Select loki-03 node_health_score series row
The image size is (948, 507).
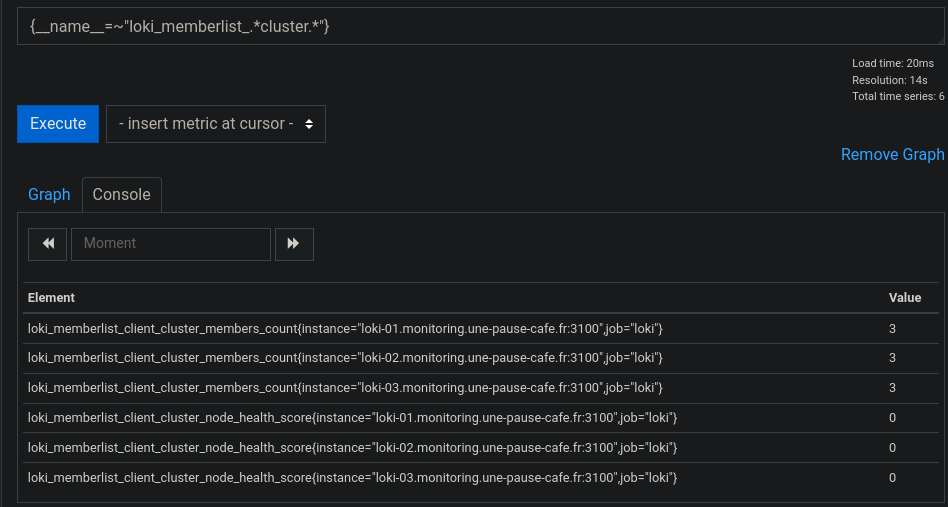coord(481,478)
